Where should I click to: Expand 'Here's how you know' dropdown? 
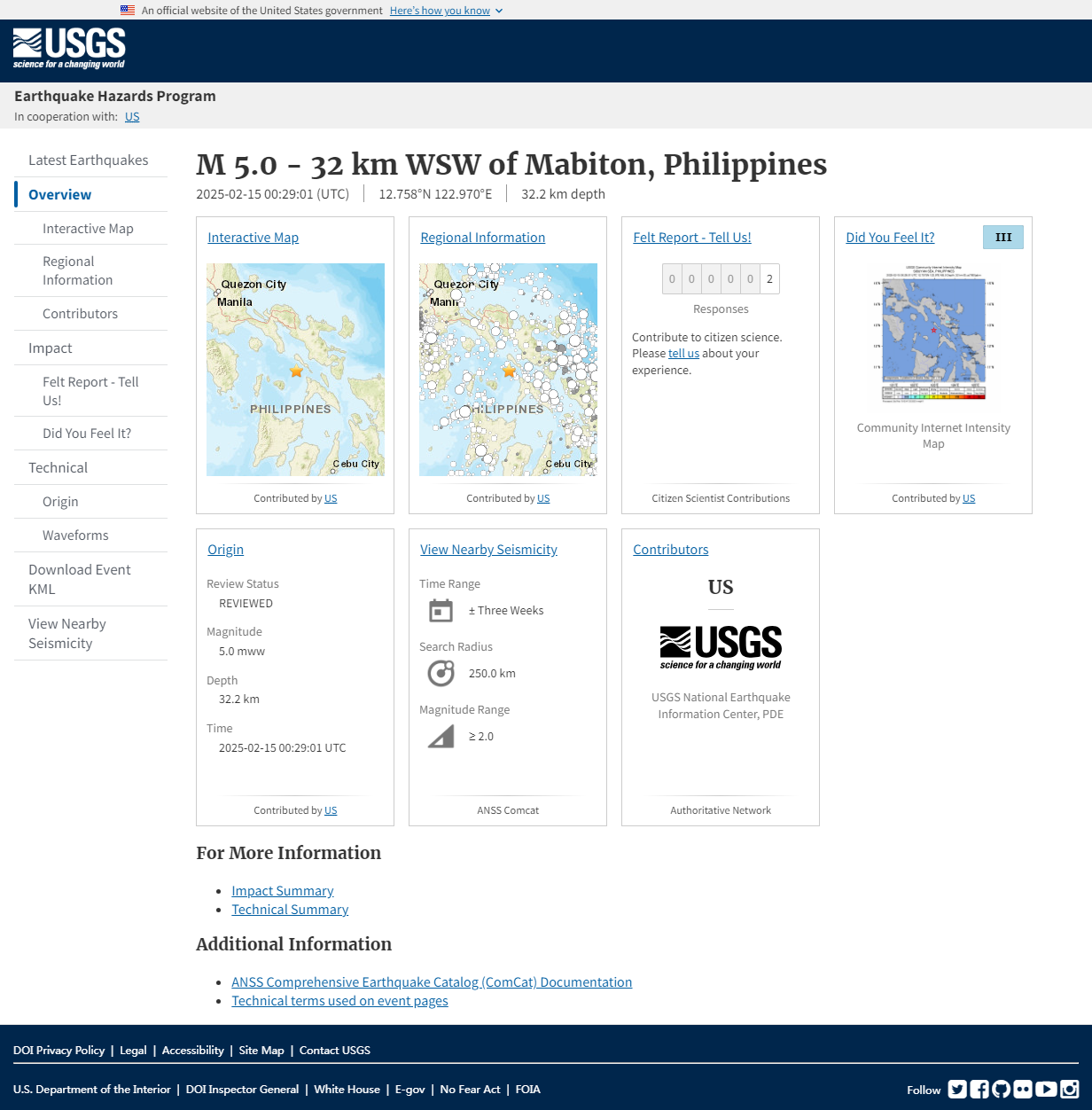click(x=446, y=11)
